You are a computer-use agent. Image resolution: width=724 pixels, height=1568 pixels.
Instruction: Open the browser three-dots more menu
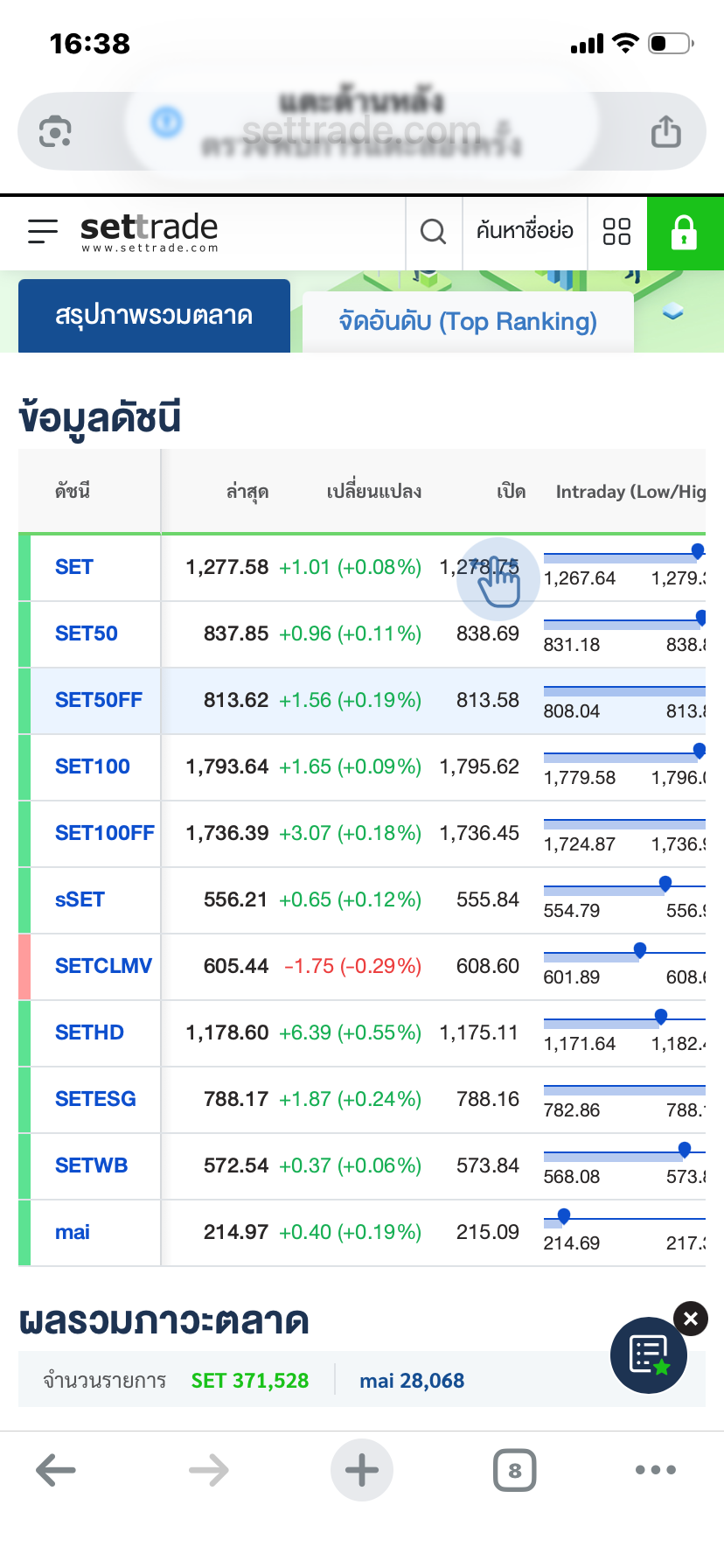[x=656, y=1470]
